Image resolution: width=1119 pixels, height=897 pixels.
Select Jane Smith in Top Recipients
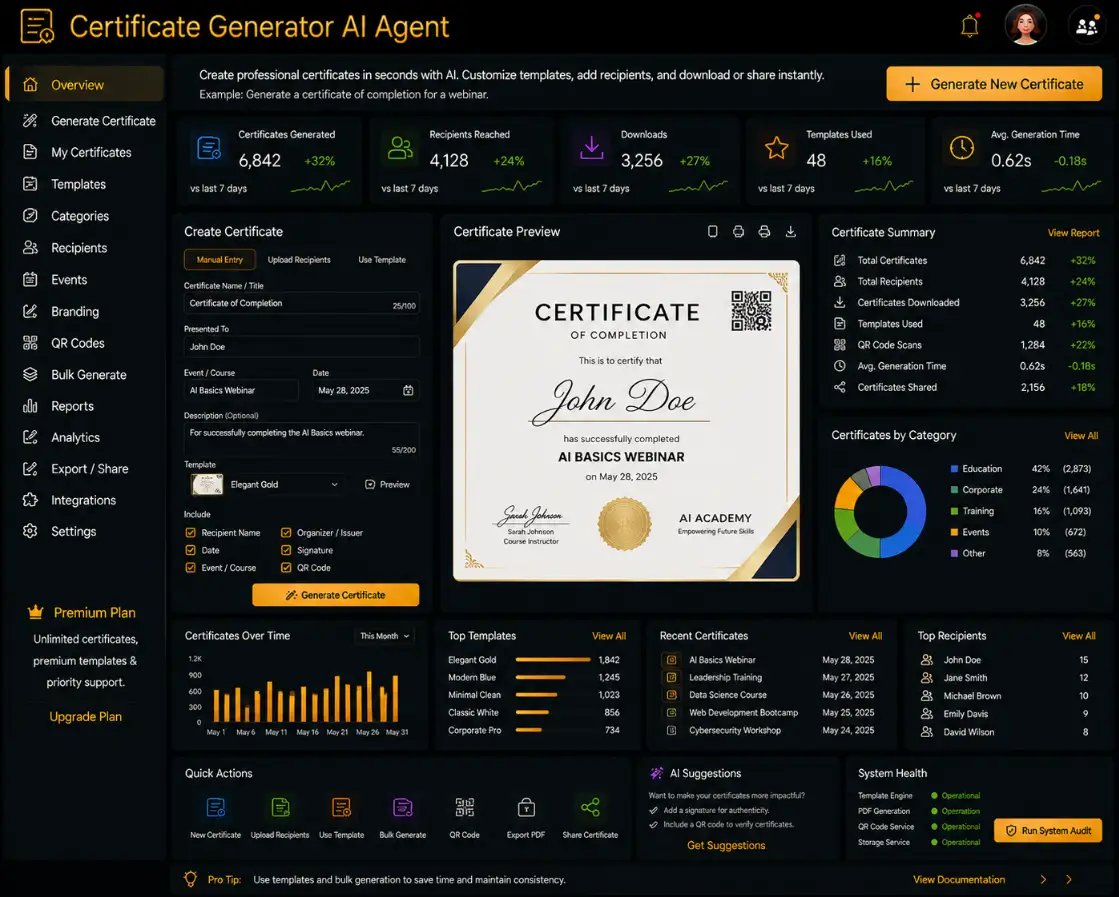1004,678
